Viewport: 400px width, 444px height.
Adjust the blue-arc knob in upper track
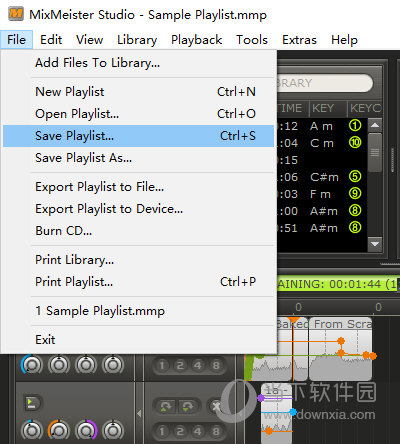32,364
